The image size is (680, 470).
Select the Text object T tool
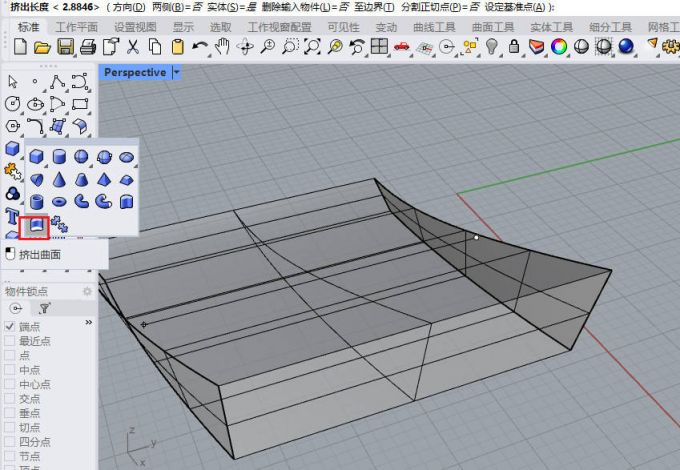[12, 215]
